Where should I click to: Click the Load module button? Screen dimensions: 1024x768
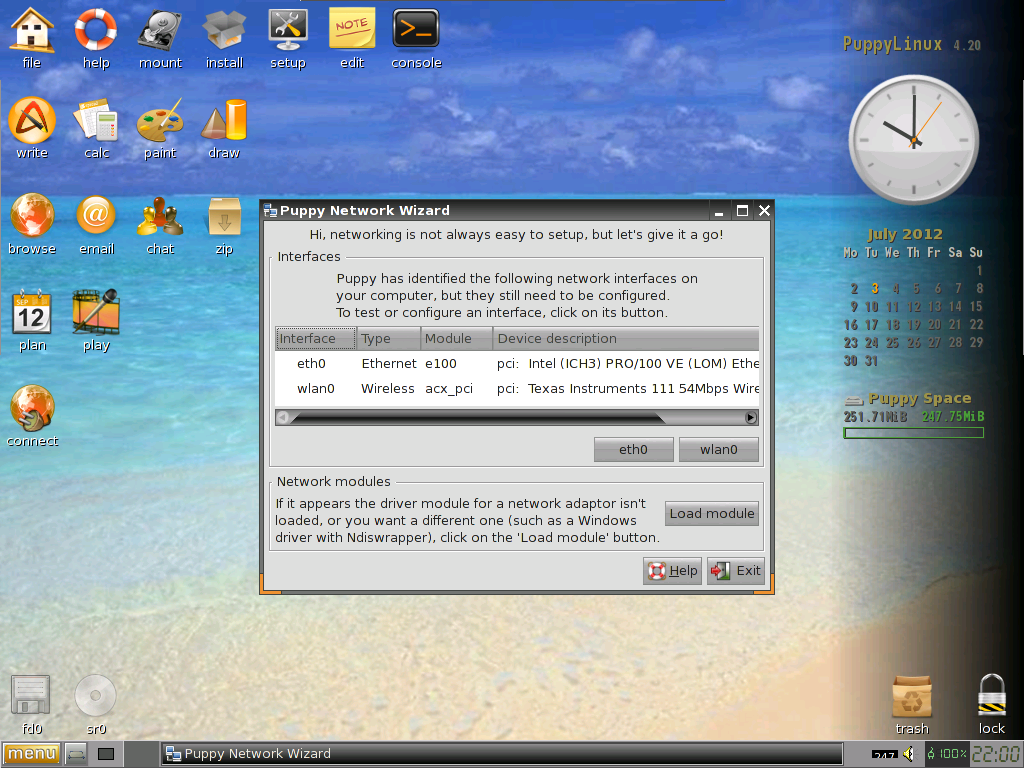(712, 513)
